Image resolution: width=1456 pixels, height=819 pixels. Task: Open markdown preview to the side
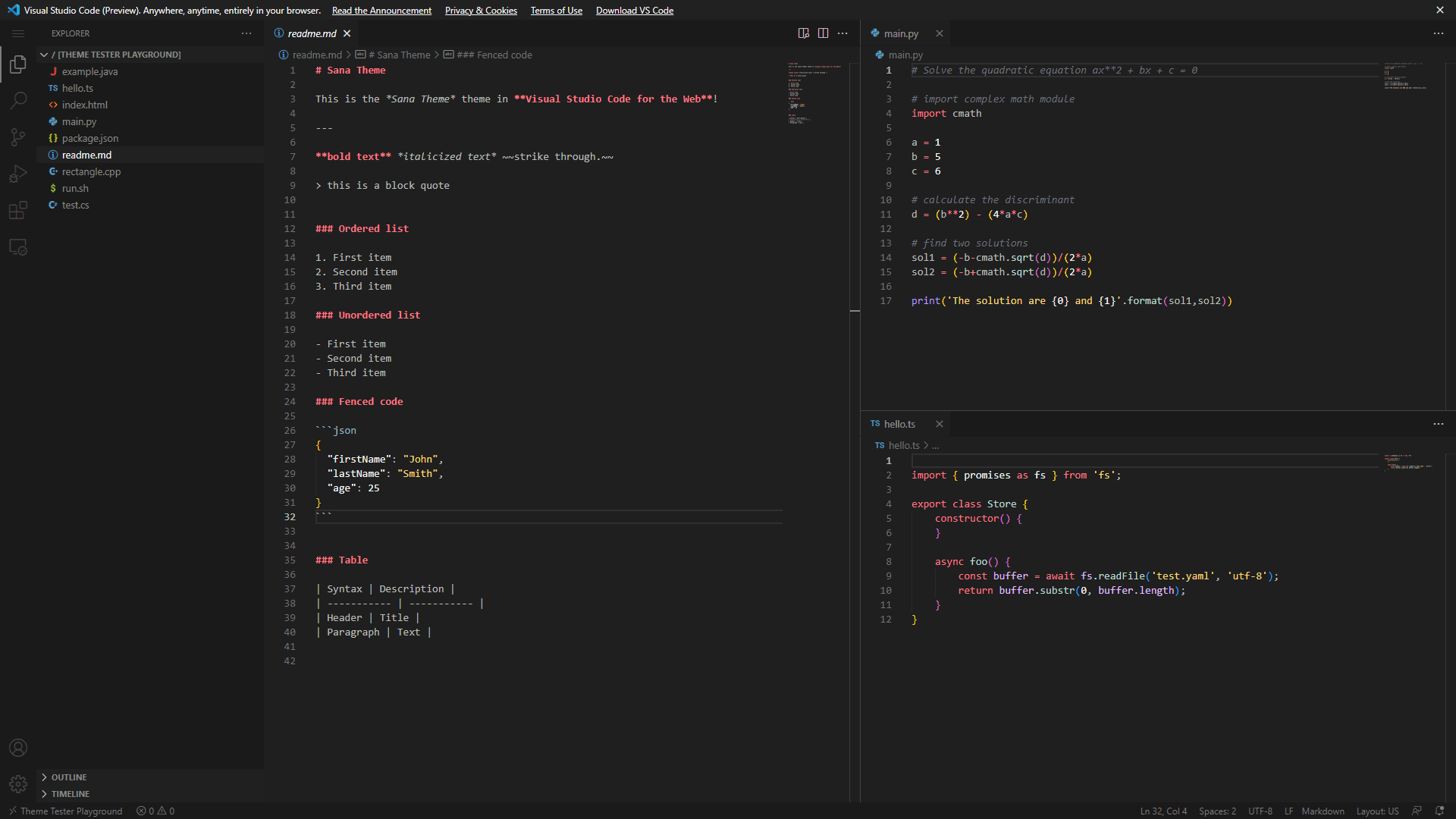pos(804,33)
